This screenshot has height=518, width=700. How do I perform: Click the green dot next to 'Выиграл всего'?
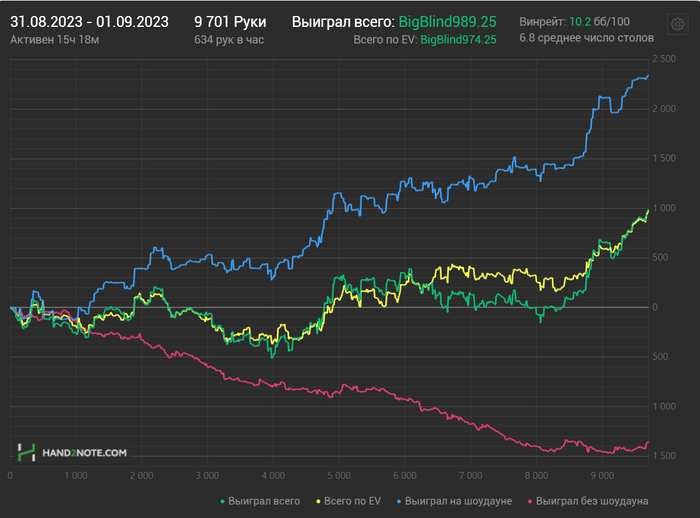pos(222,501)
